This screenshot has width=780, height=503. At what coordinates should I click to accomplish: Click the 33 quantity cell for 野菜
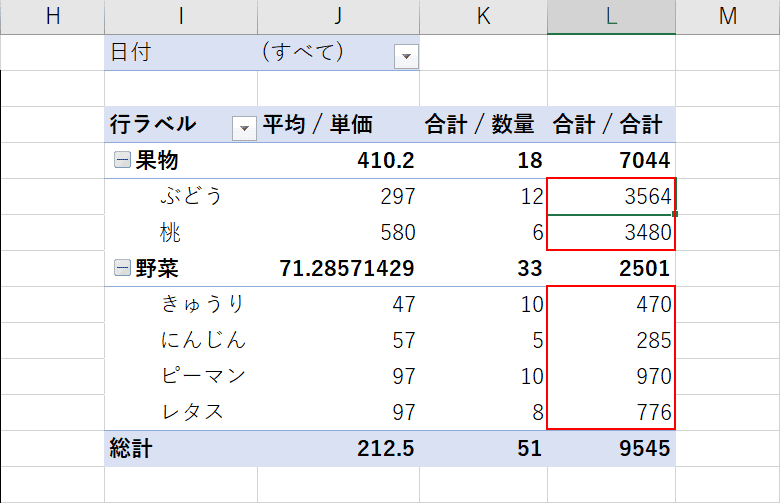[x=484, y=268]
